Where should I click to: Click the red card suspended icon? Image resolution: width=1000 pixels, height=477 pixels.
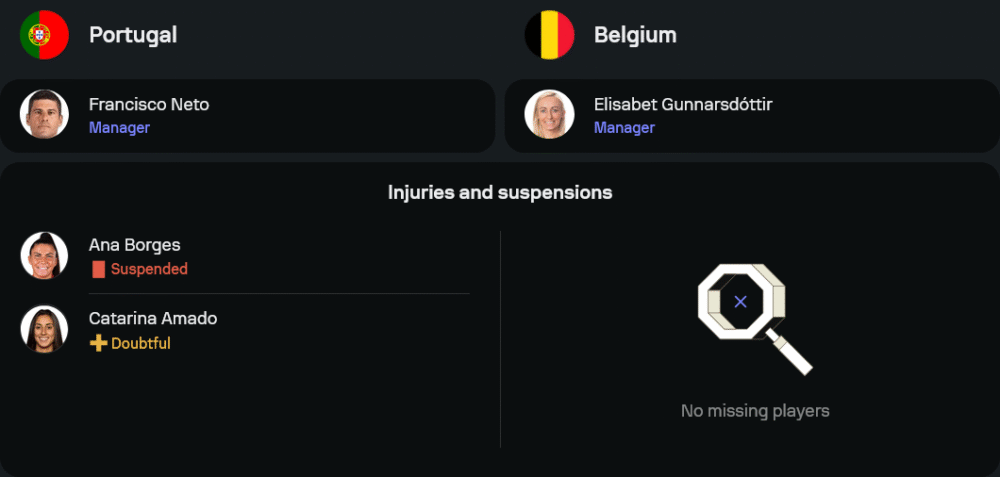(98, 269)
